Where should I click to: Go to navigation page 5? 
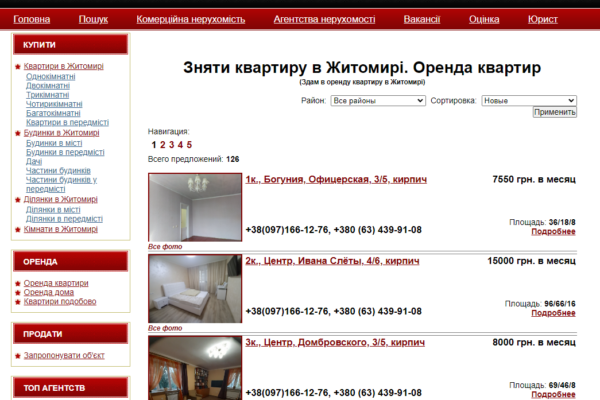188,145
